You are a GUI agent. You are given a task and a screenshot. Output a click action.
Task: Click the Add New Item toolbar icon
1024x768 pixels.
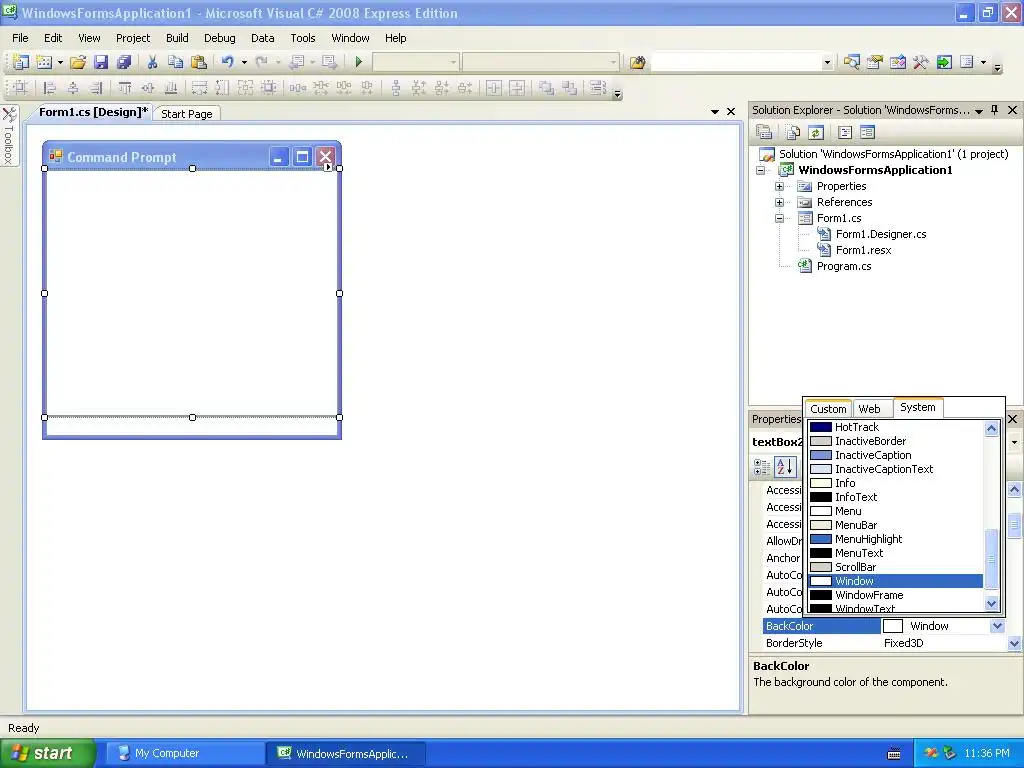(44, 62)
